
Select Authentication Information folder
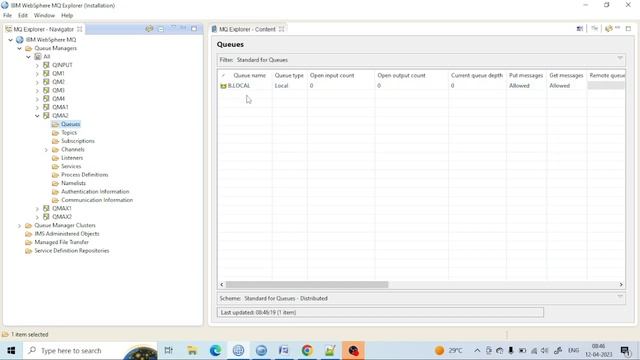coord(95,191)
